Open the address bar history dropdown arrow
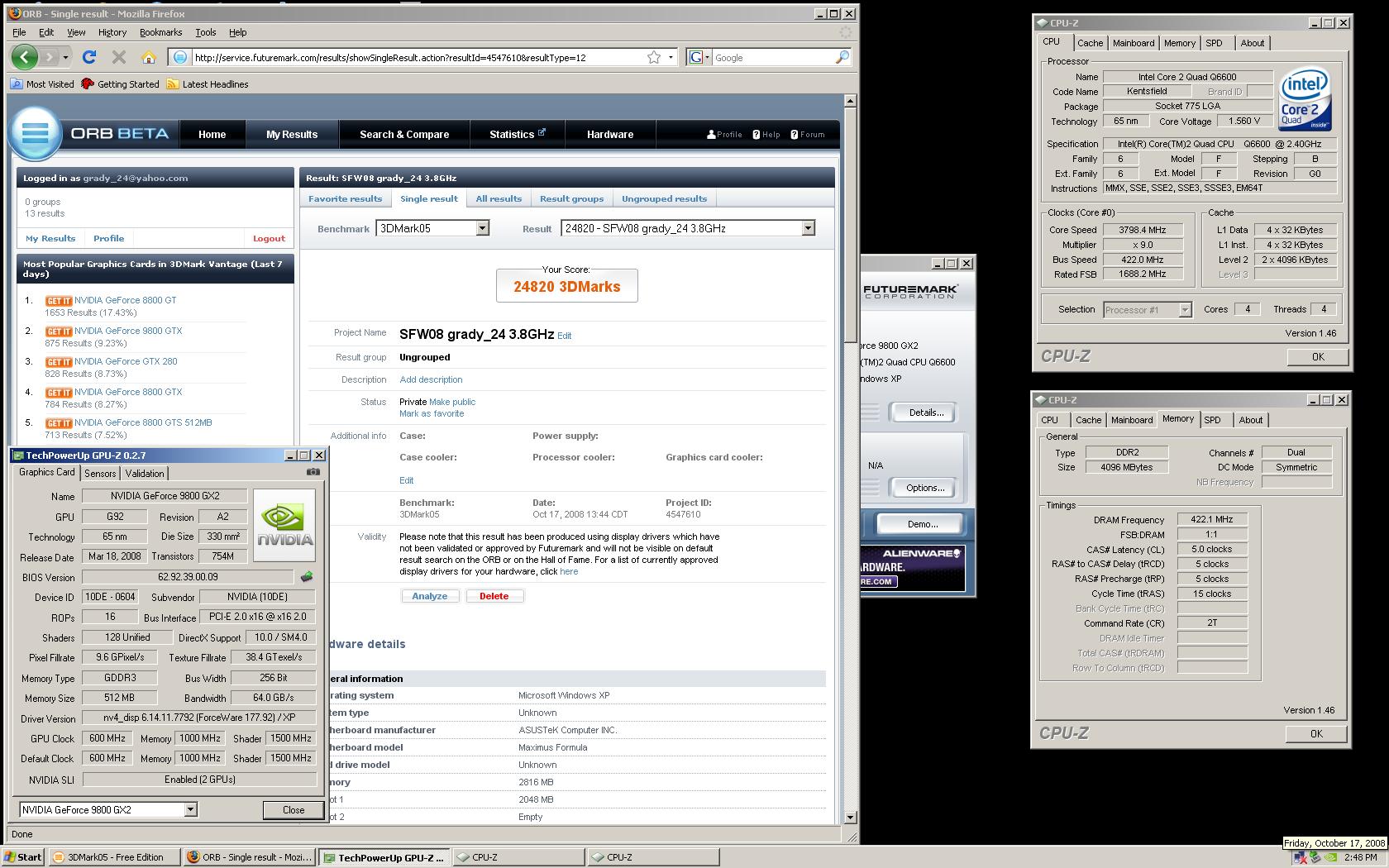This screenshot has height=868, width=1389. pyautogui.click(x=671, y=57)
